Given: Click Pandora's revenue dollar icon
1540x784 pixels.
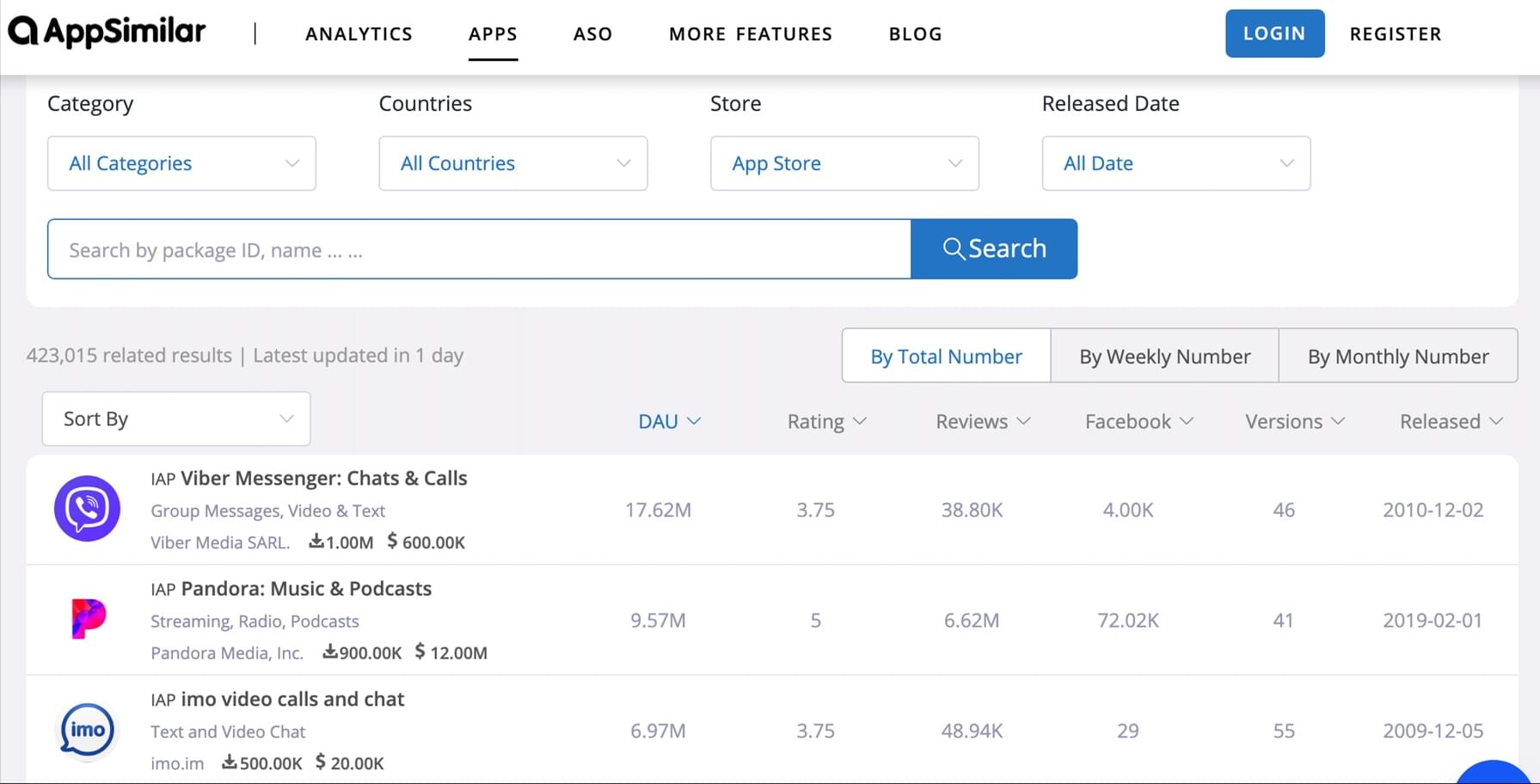Looking at the screenshot, I should point(420,652).
